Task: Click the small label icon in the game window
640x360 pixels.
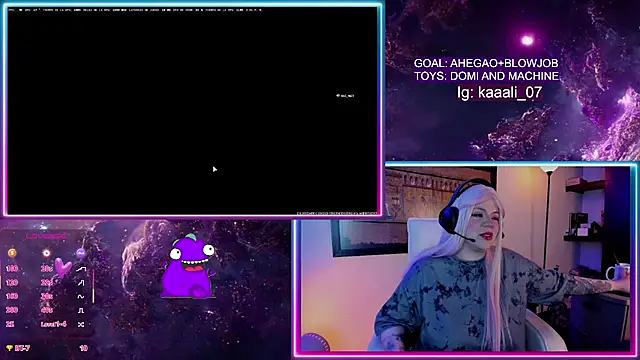Action: (x=345, y=96)
